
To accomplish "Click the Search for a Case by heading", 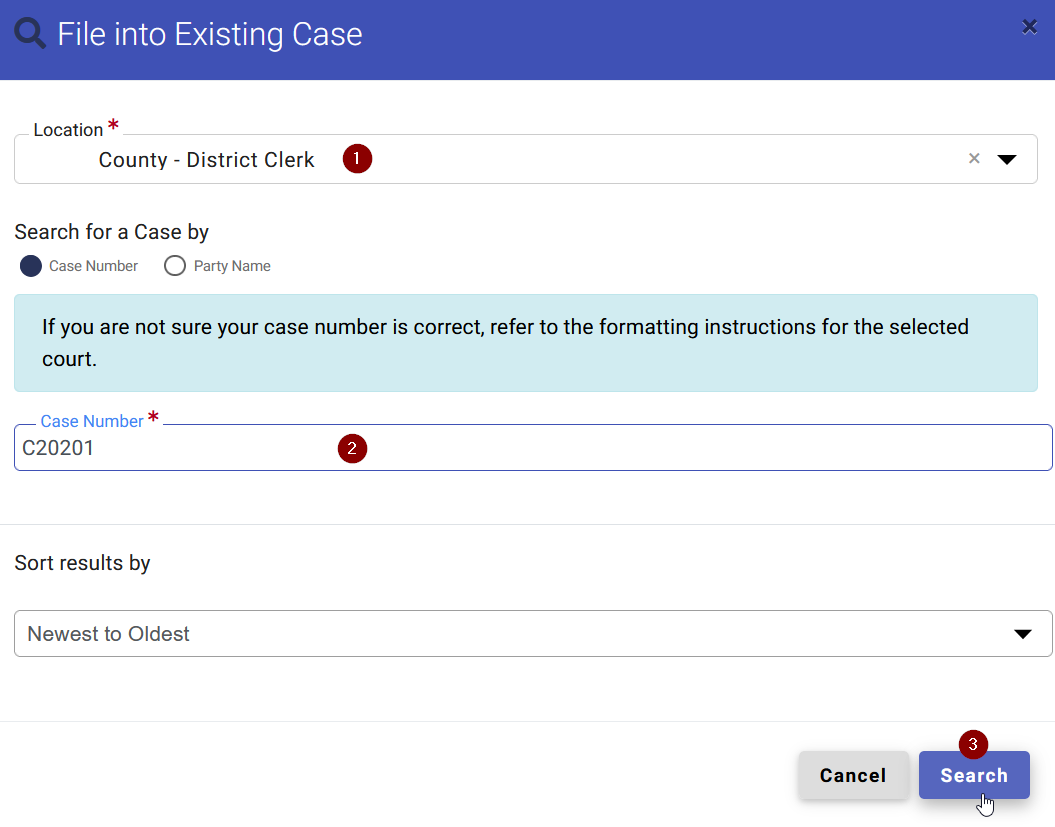I will [111, 231].
